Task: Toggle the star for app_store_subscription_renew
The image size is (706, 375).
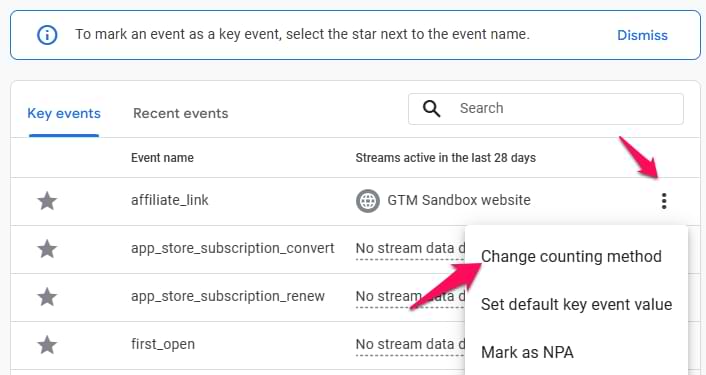Action: [x=47, y=297]
